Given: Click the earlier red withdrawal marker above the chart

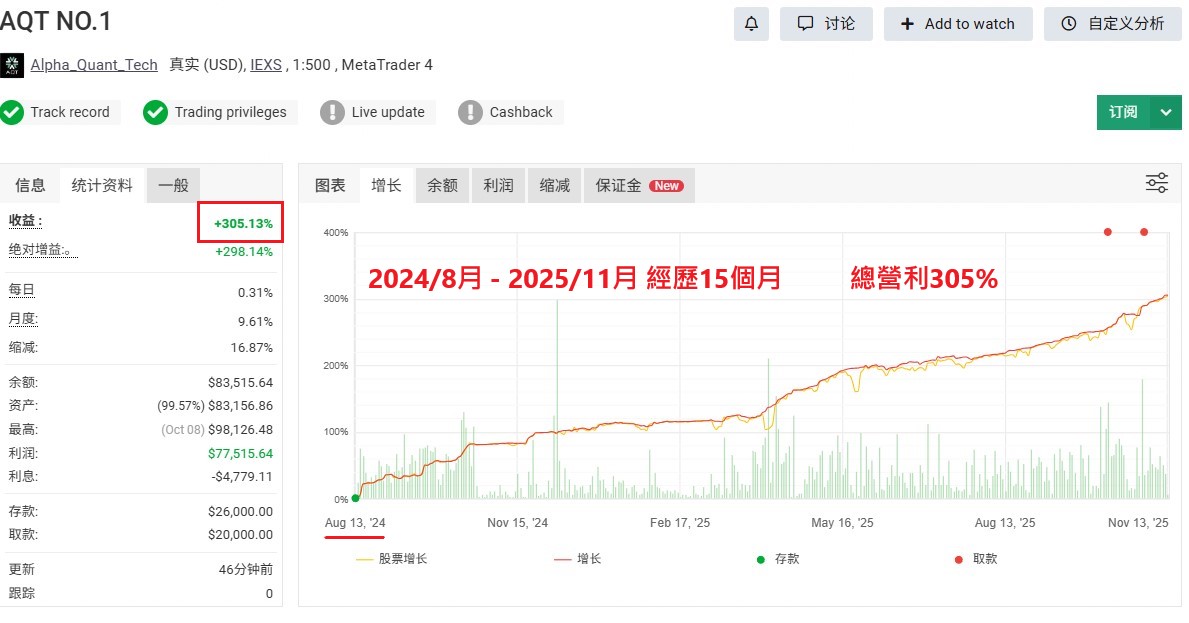Looking at the screenshot, I should (1108, 232).
